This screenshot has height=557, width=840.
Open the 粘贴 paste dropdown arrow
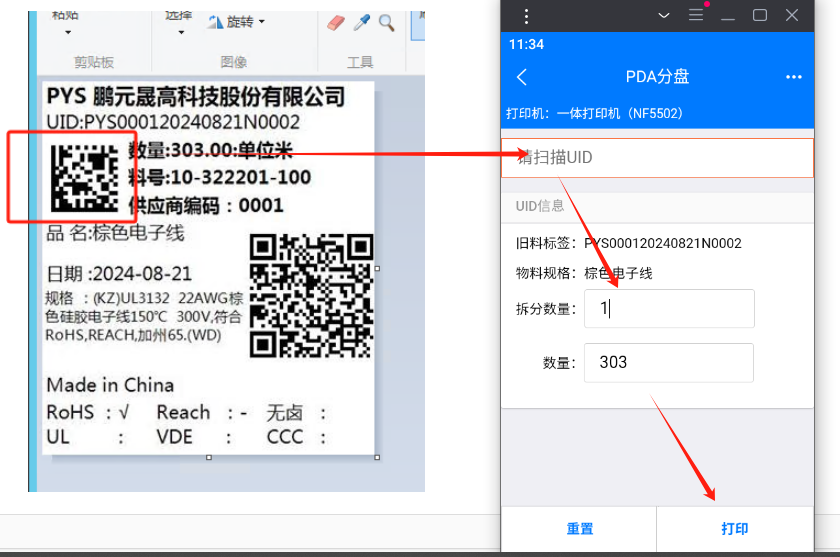[67, 33]
